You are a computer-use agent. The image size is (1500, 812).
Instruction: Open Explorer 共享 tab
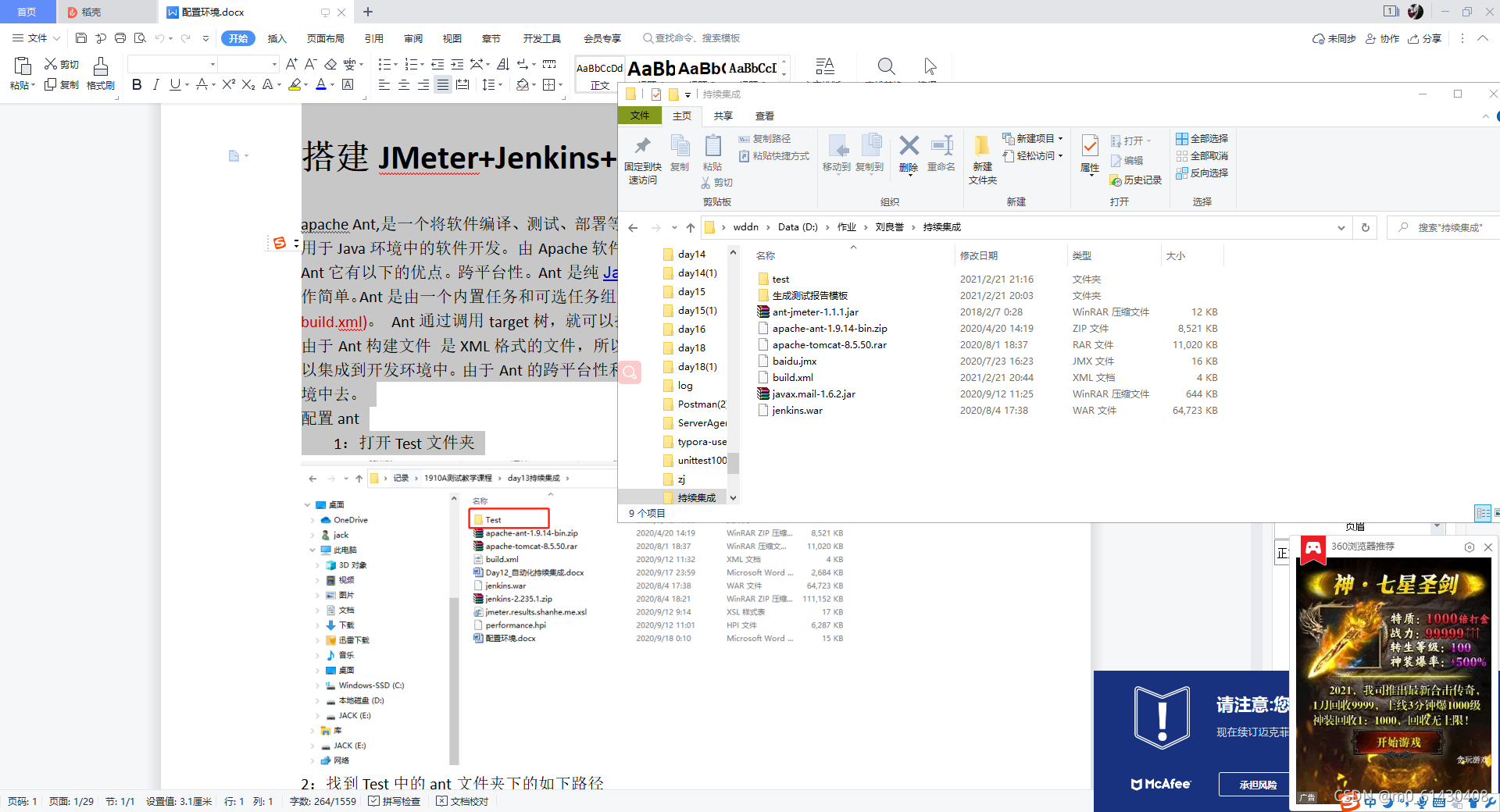pos(723,116)
